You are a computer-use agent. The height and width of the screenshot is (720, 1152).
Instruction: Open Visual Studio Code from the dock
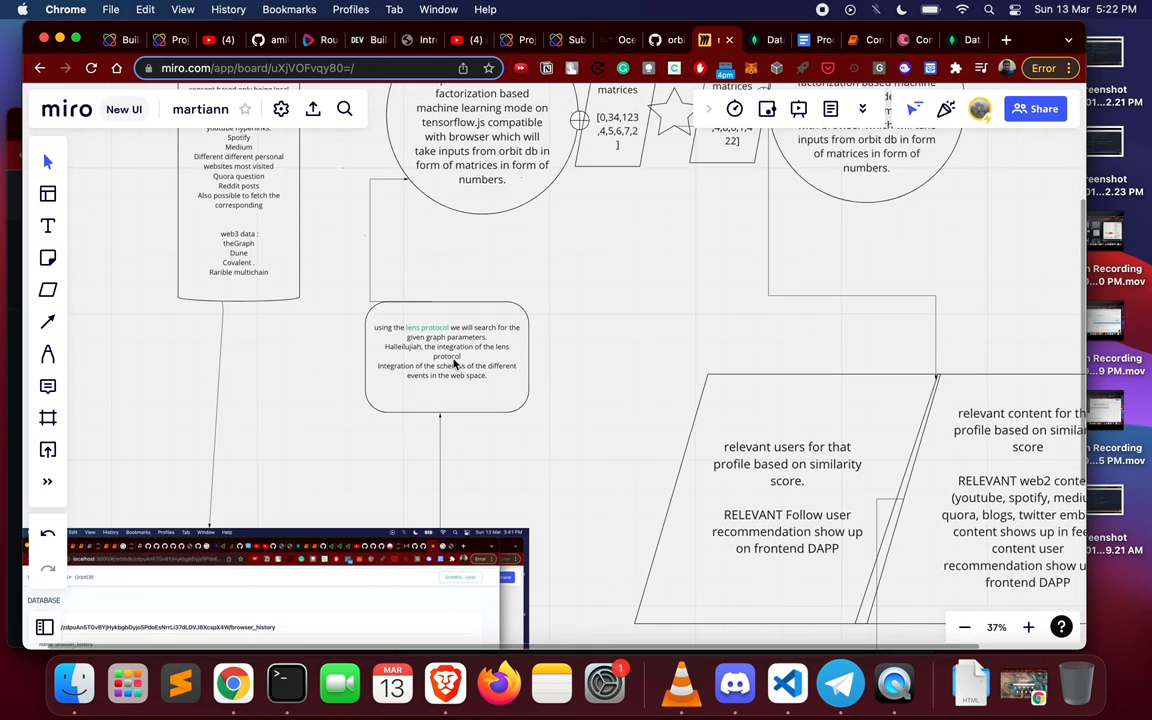788,683
